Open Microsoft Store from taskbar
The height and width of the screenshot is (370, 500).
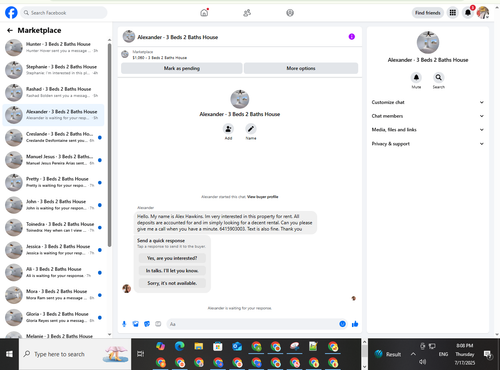click(x=218, y=347)
